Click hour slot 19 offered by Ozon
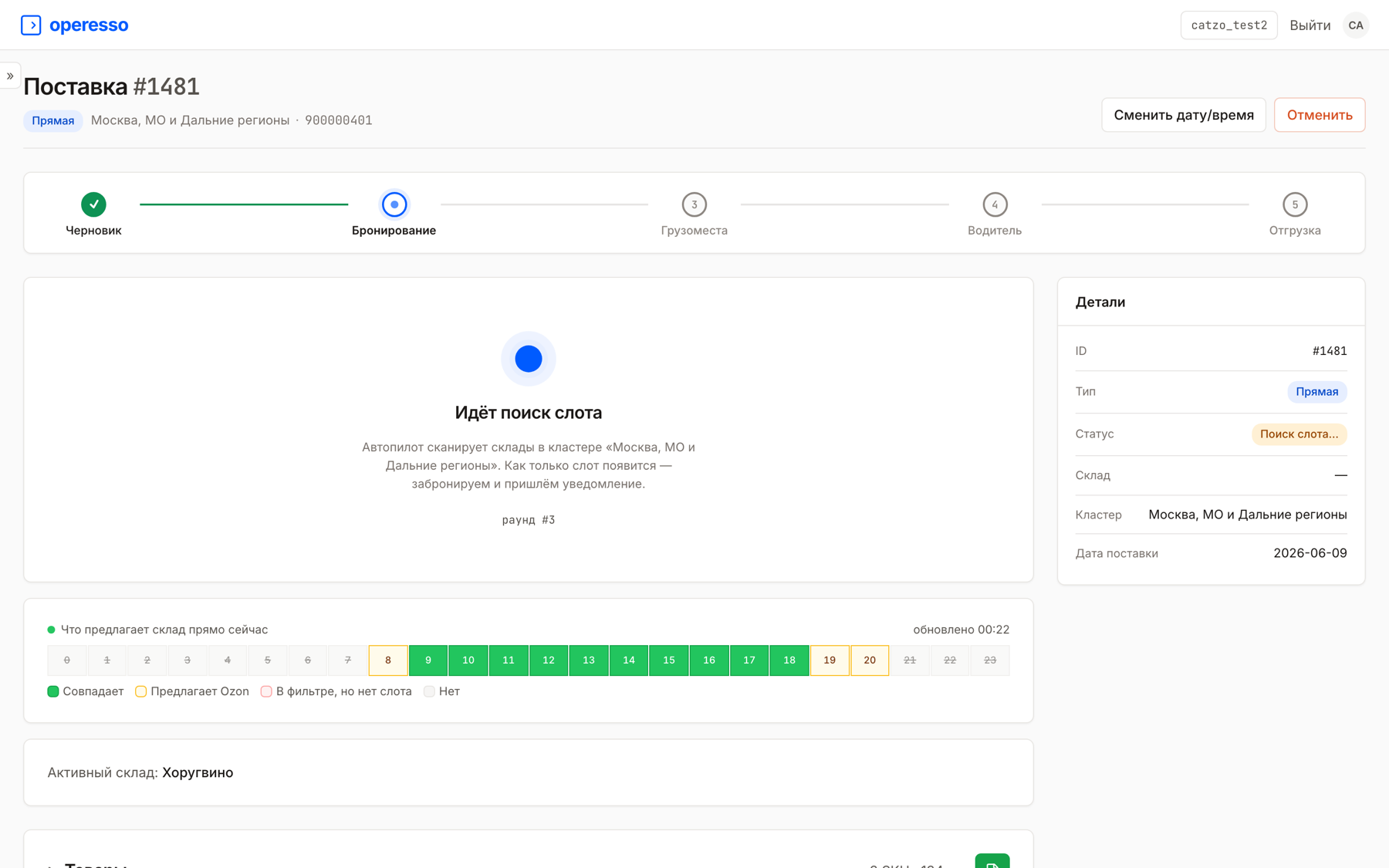Screen dimensions: 1389x868 click(x=830, y=660)
